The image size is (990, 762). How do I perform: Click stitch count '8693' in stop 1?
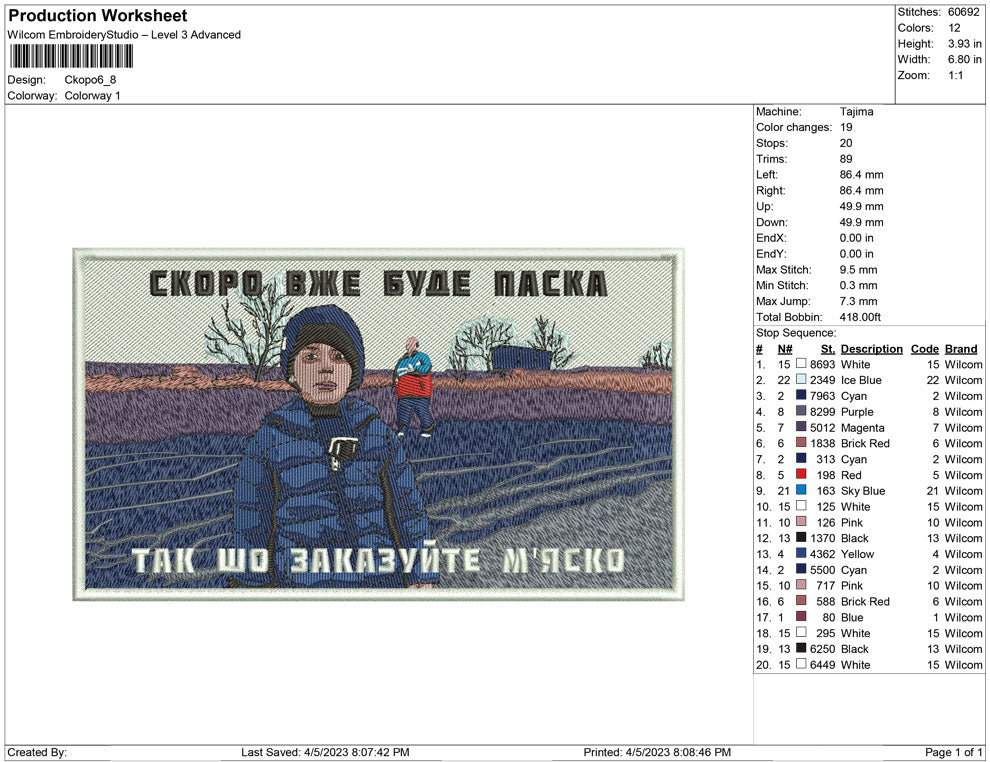point(823,364)
